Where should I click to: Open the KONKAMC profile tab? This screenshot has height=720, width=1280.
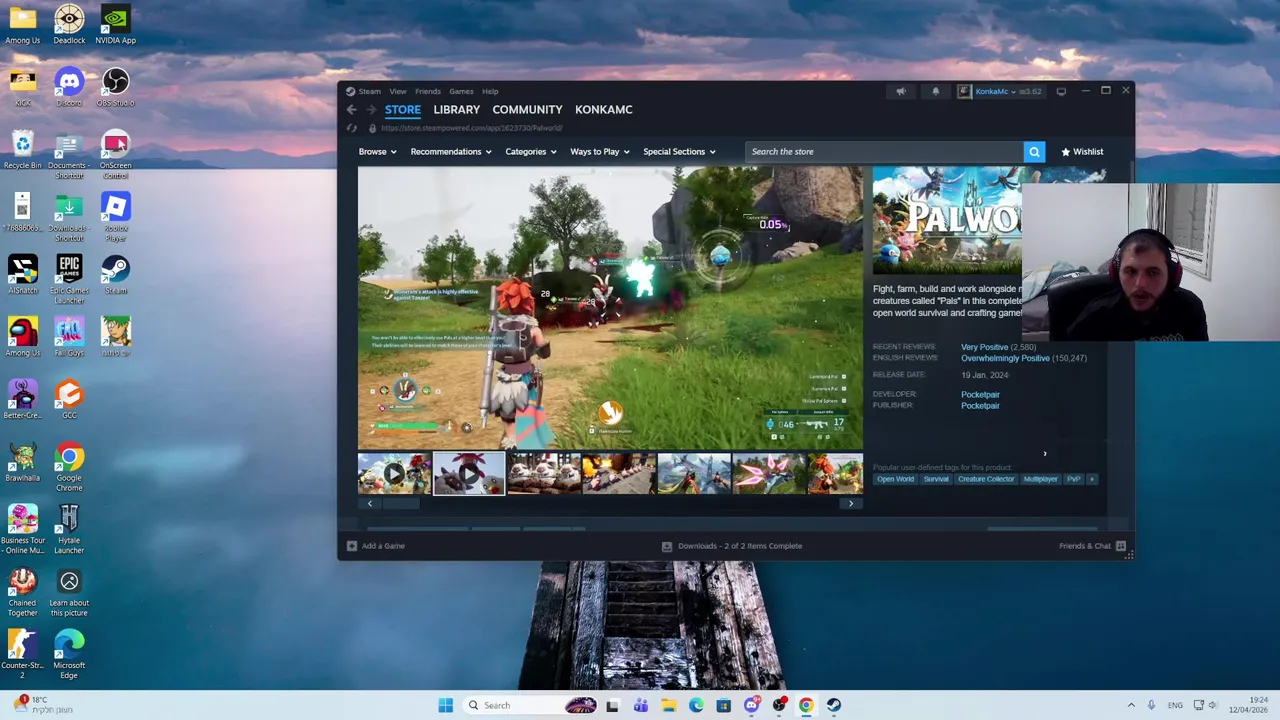604,110
